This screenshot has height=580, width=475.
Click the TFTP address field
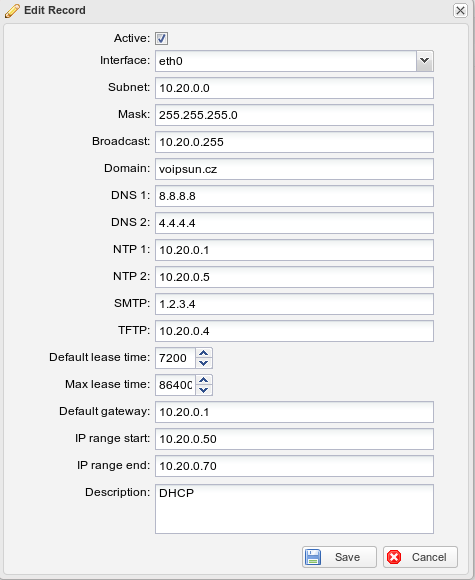click(x=294, y=331)
